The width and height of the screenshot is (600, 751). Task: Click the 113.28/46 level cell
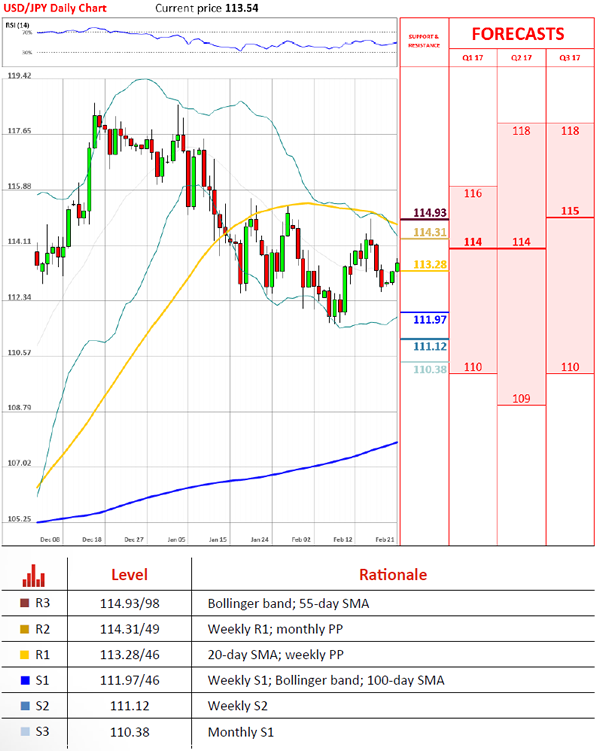point(130,655)
